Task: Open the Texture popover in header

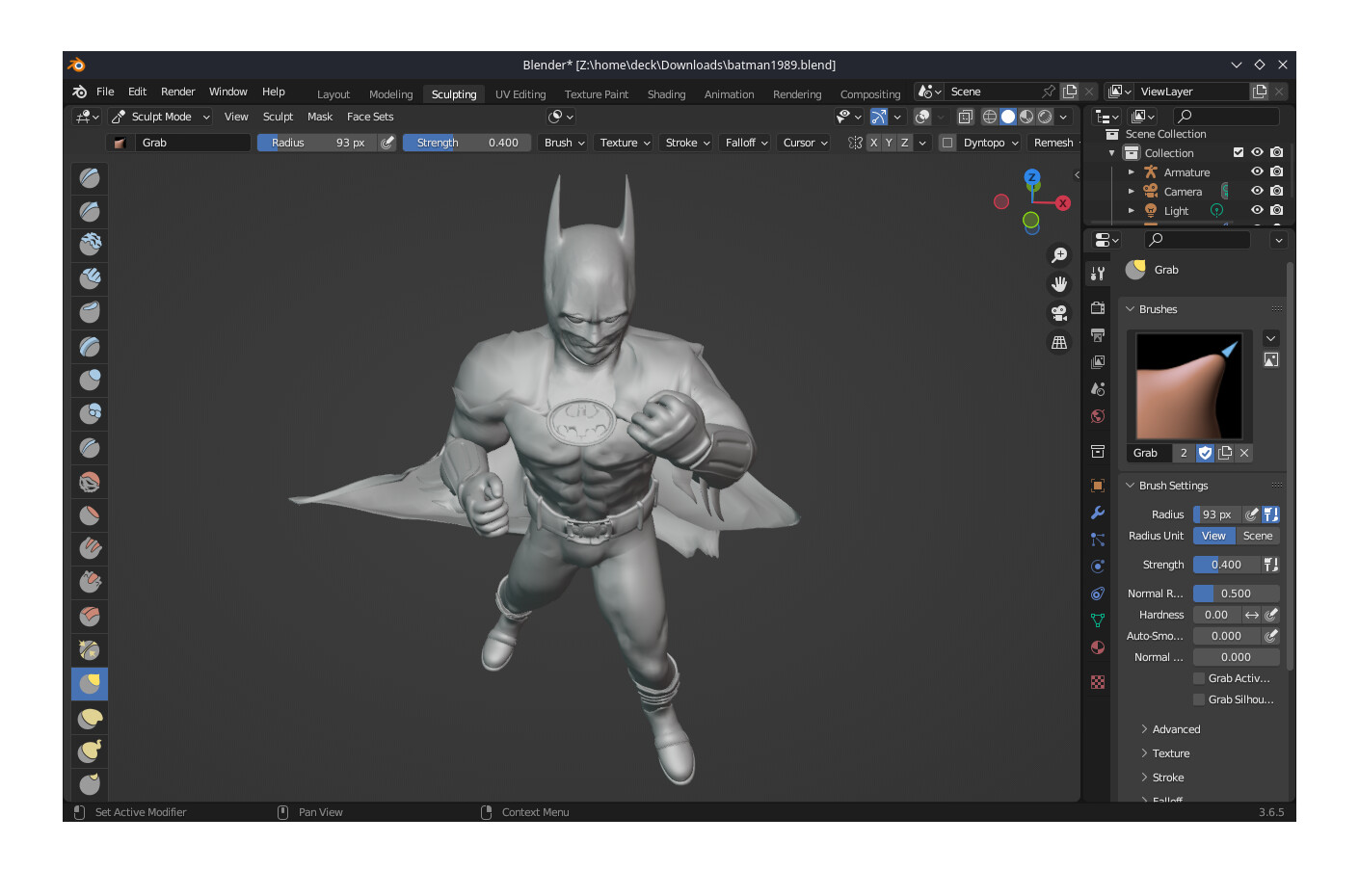Action: pos(625,143)
